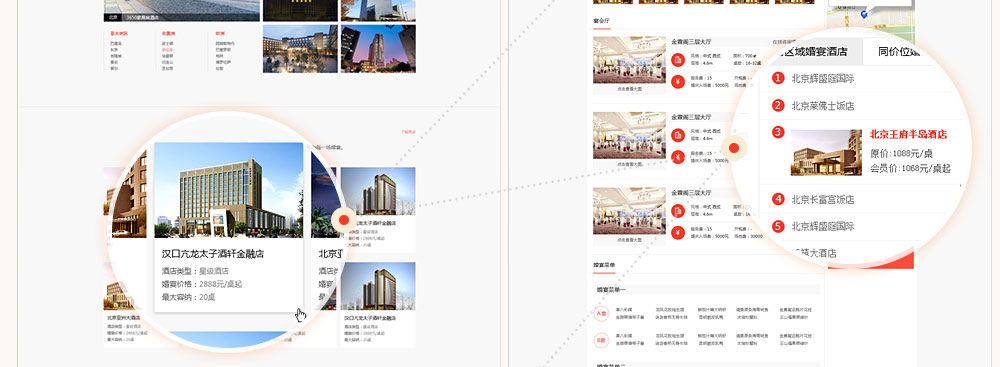Click the blue map location pin
1000x367 pixels.
pyautogui.click(x=864, y=14)
